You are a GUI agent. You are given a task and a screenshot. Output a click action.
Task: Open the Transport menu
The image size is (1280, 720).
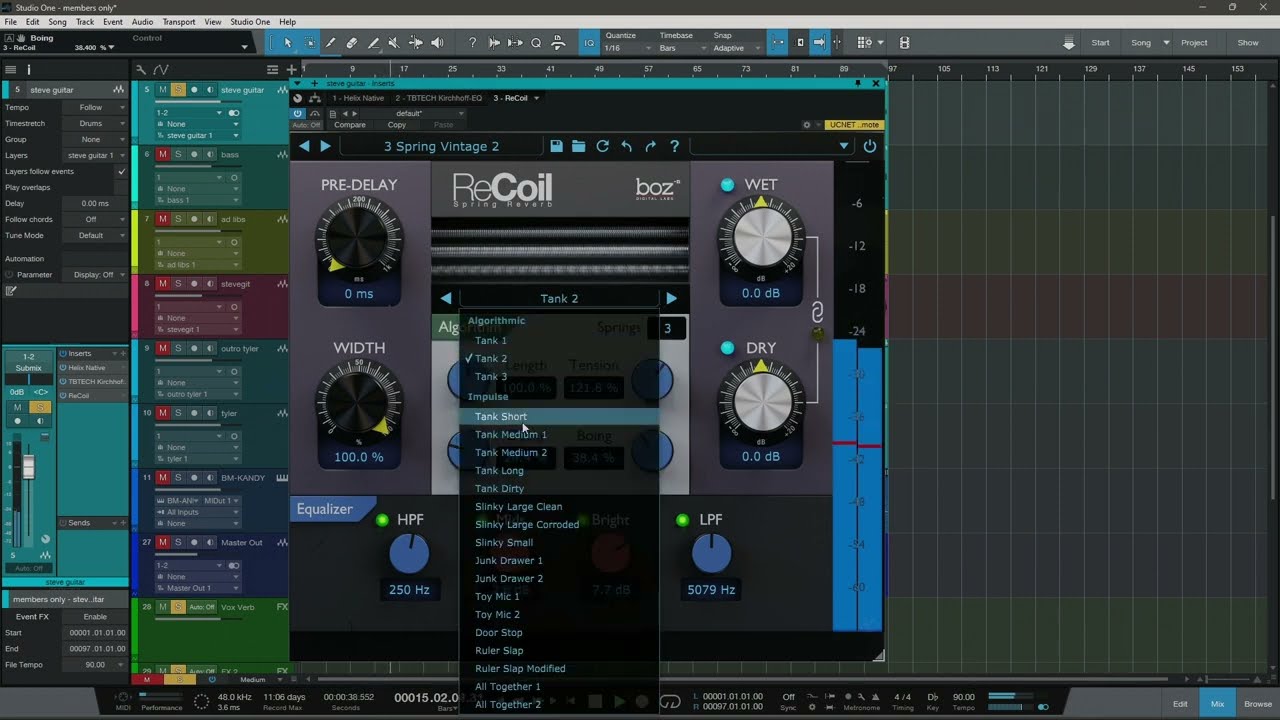tap(179, 22)
